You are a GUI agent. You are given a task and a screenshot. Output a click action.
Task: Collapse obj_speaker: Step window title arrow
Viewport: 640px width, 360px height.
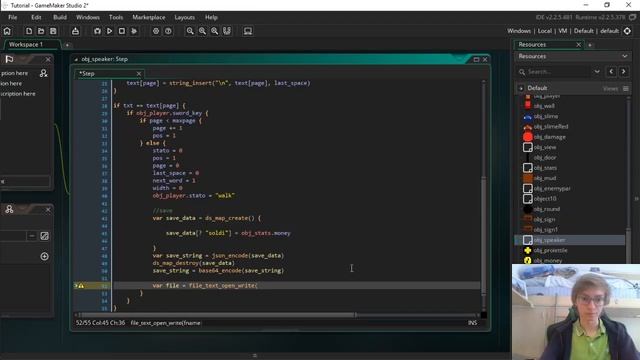tap(76, 60)
